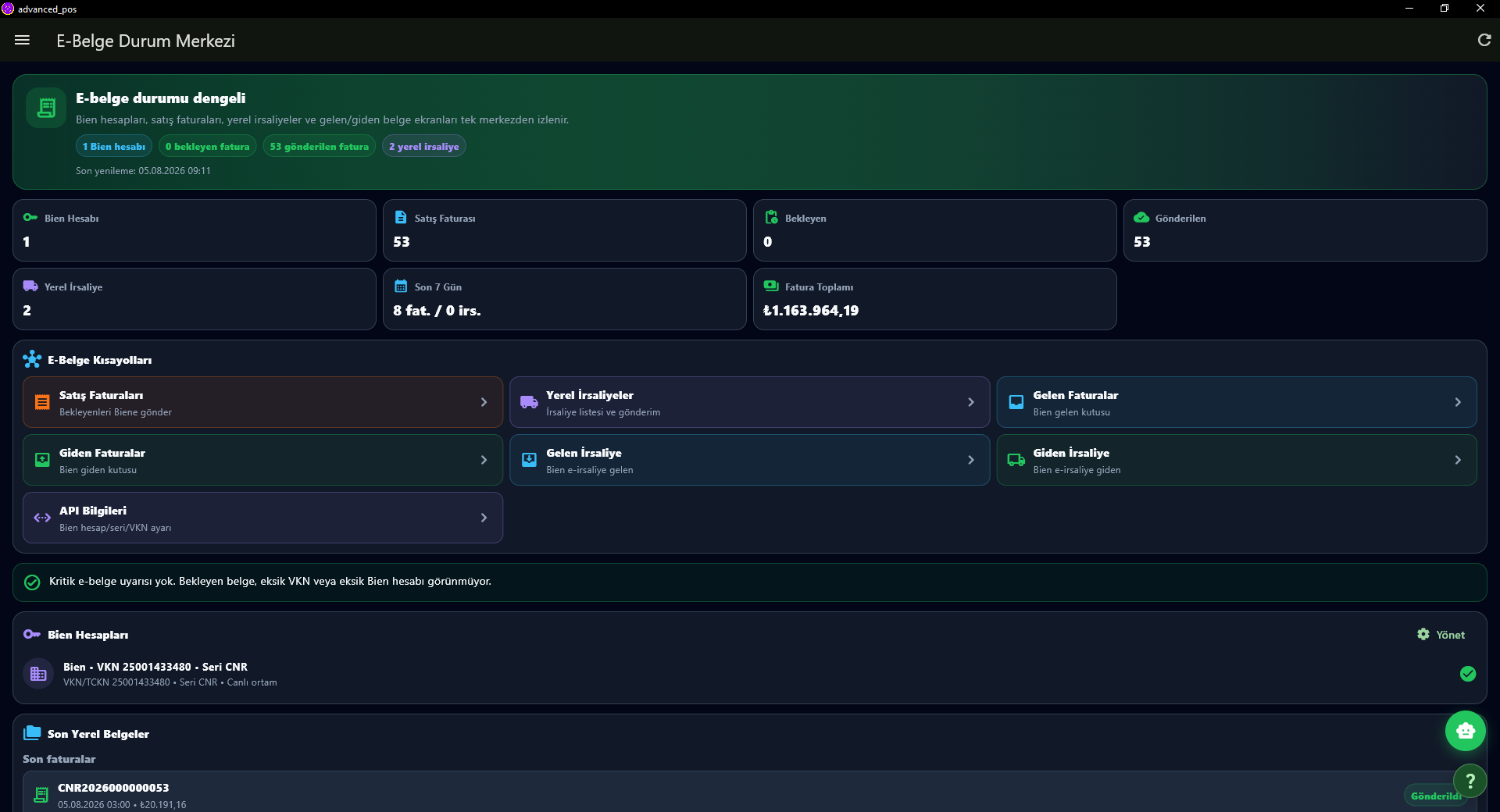This screenshot has height=812, width=1500.
Task: Open the help question mark button
Action: (x=1470, y=780)
